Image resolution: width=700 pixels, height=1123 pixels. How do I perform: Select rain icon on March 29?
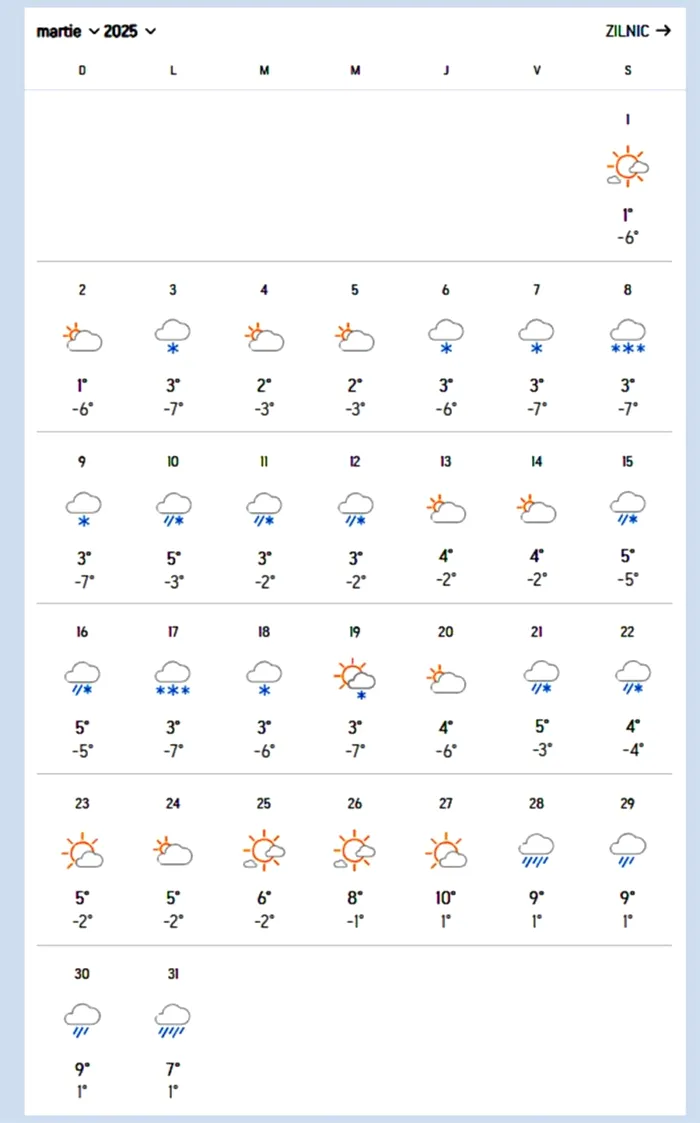[628, 851]
